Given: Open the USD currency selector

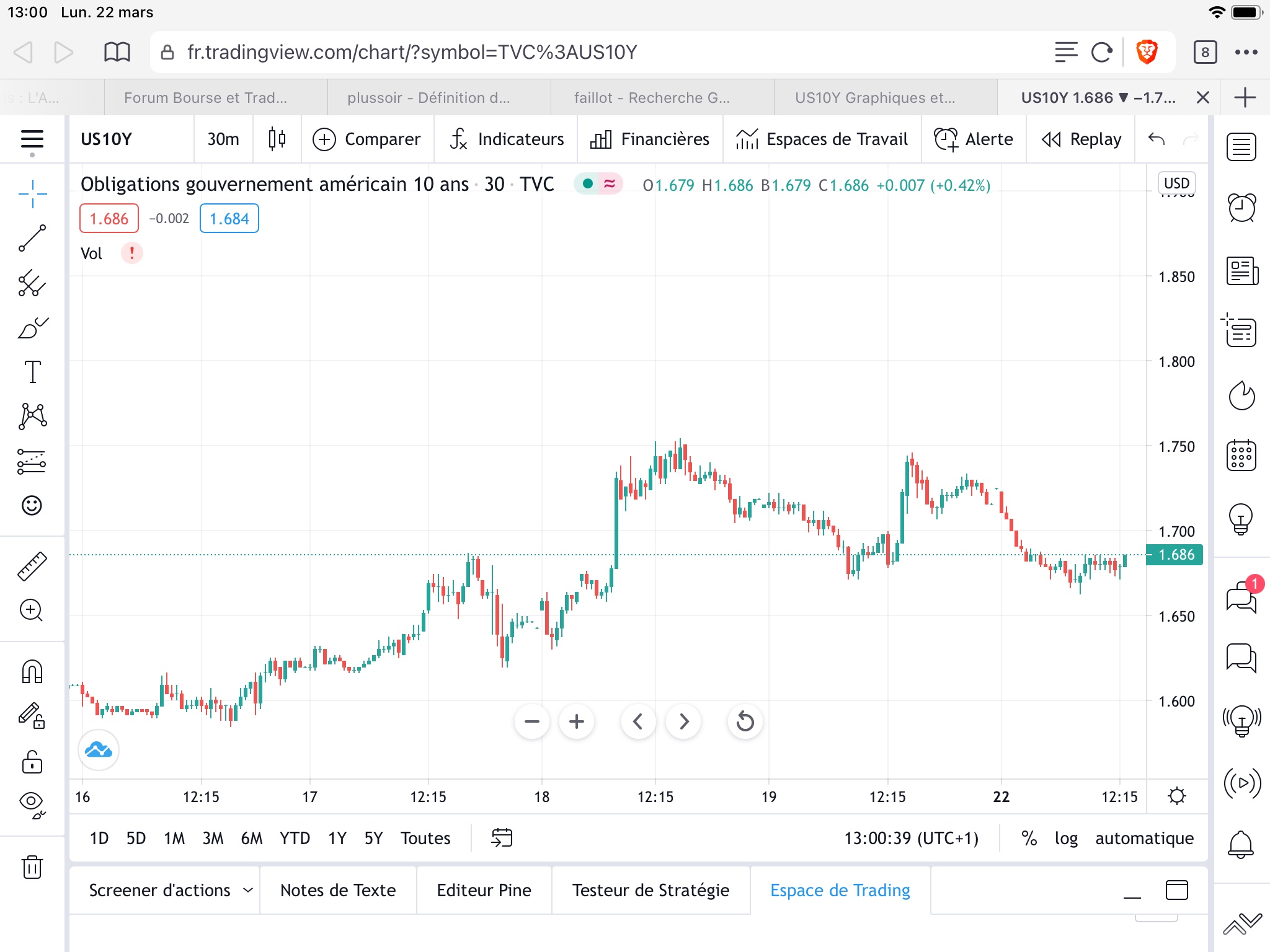Looking at the screenshot, I should click(1176, 183).
